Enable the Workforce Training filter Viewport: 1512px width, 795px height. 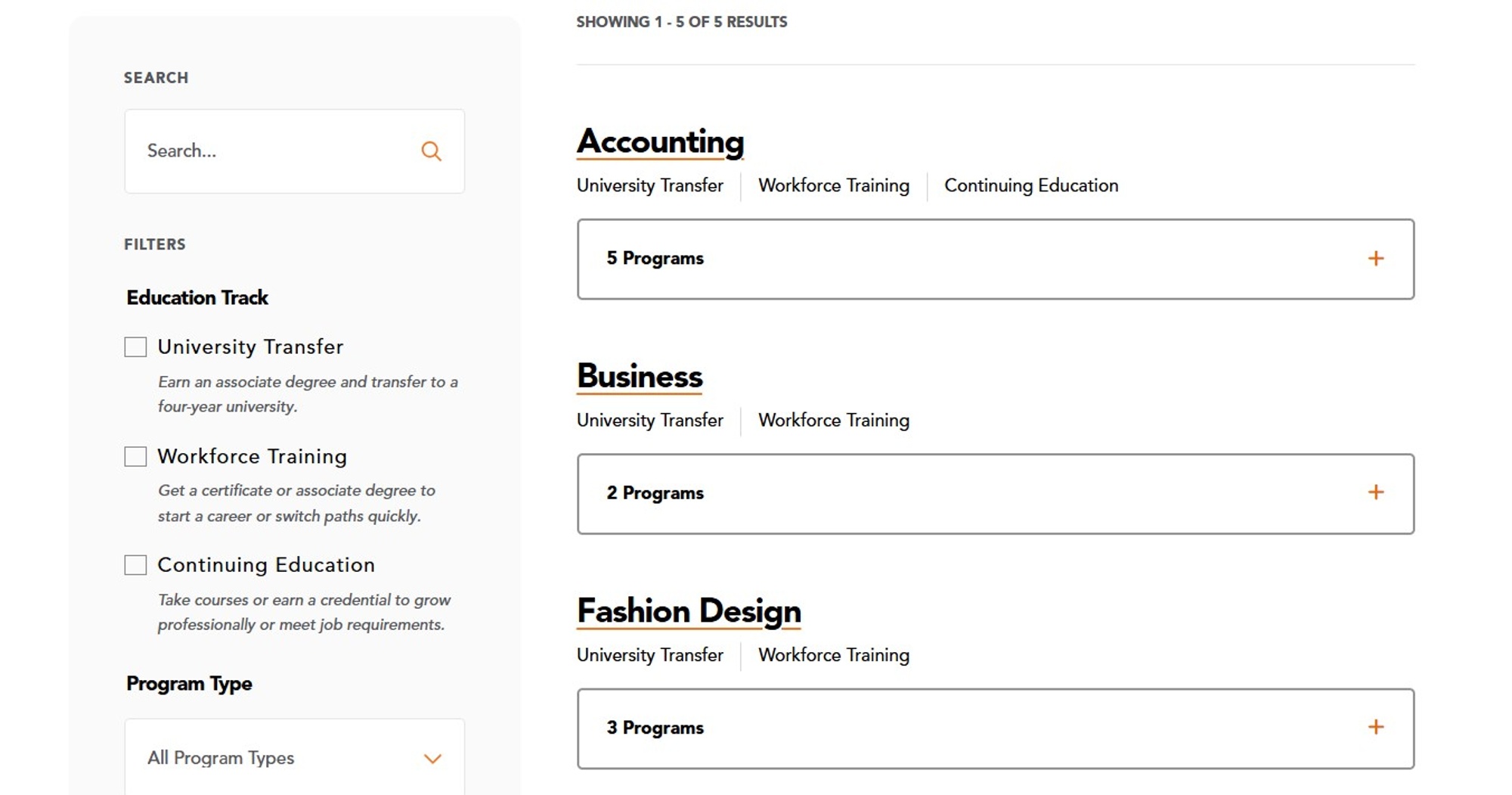[x=135, y=456]
